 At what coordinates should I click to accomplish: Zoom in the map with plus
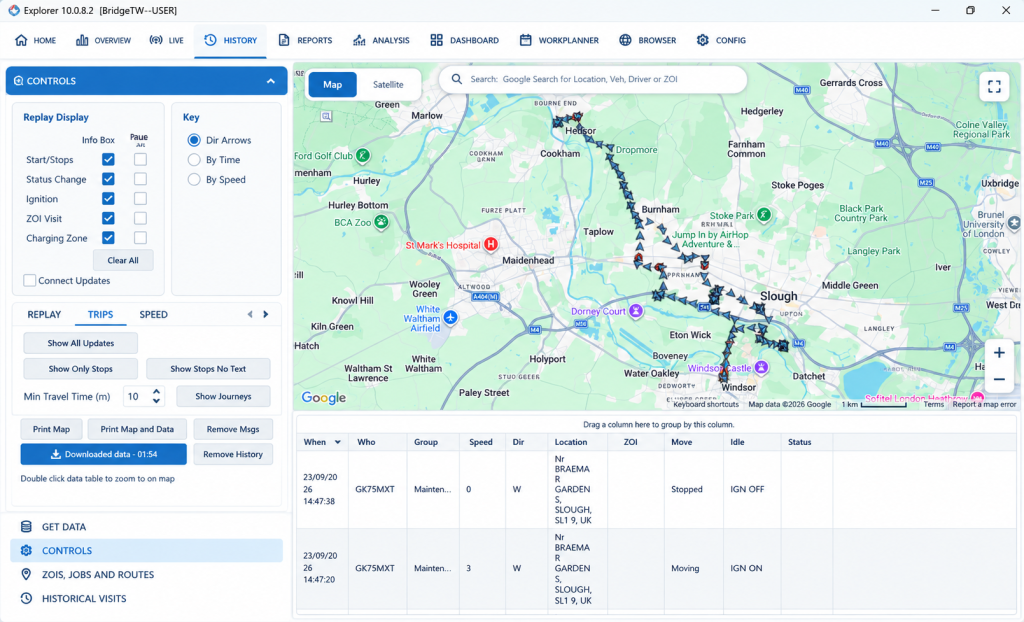(x=999, y=353)
